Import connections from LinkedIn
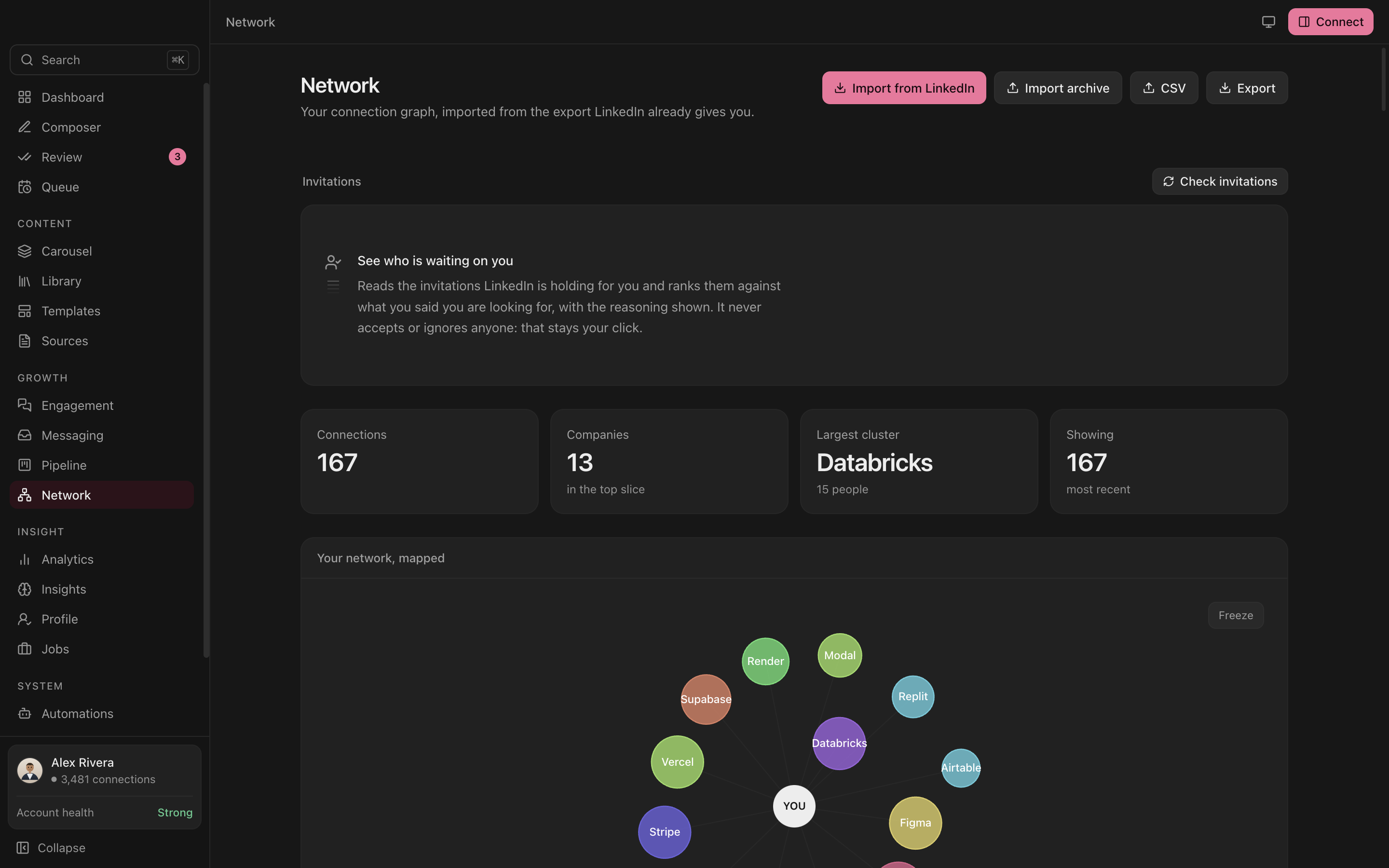 tap(904, 88)
